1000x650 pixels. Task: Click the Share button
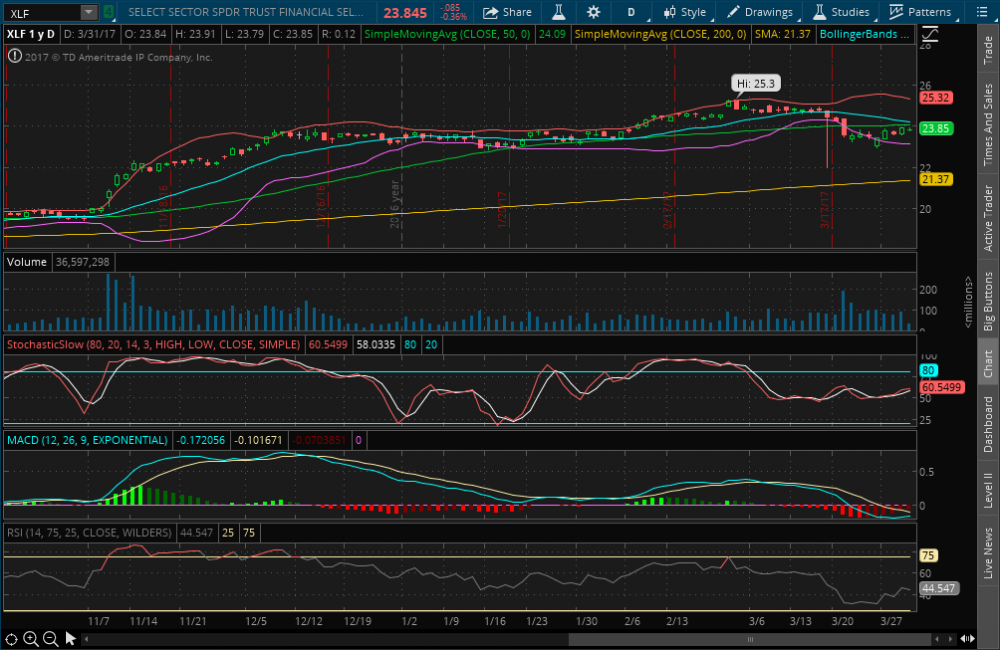507,12
